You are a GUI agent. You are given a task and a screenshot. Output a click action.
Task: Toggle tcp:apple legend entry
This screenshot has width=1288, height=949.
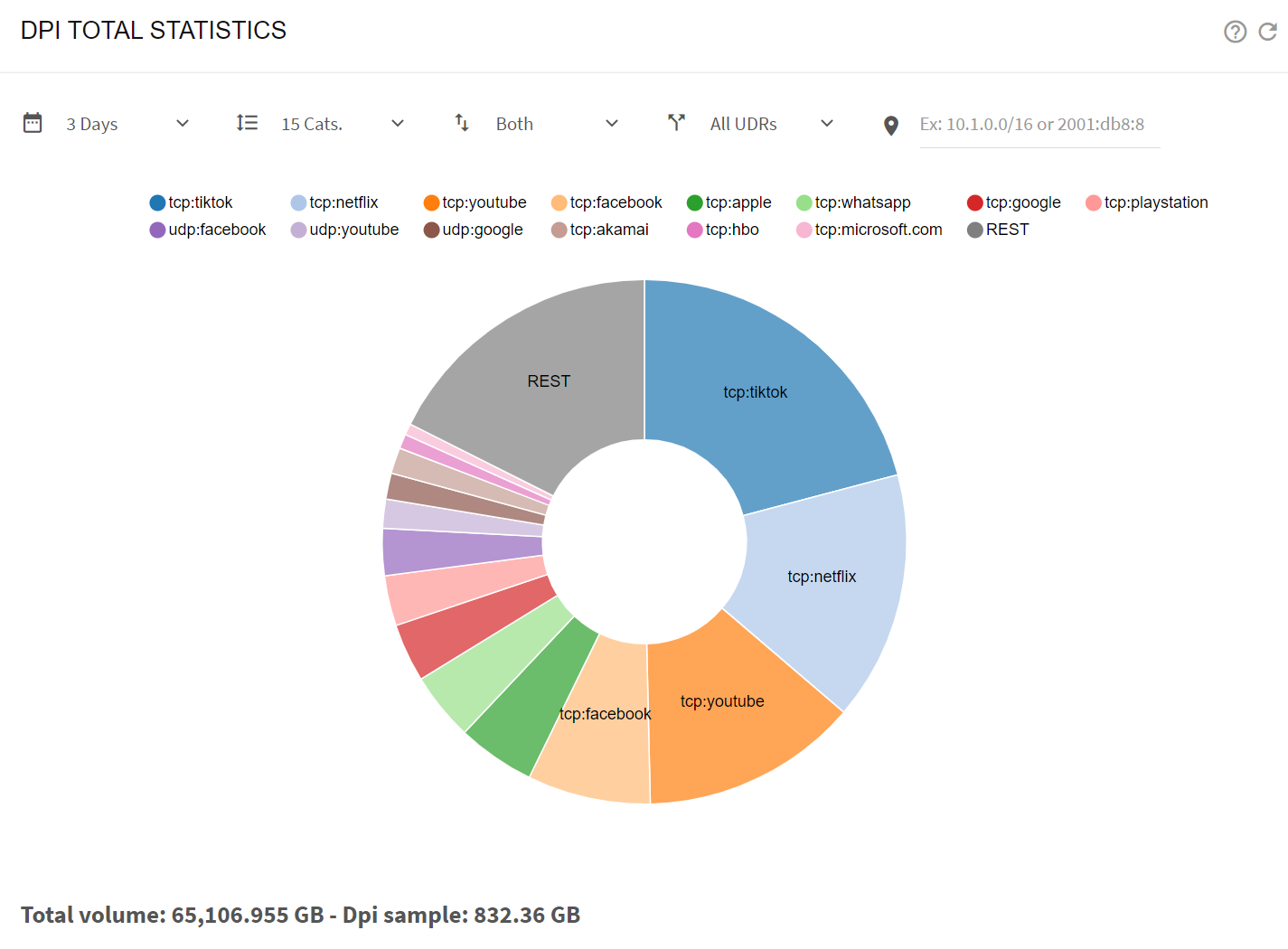[729, 202]
